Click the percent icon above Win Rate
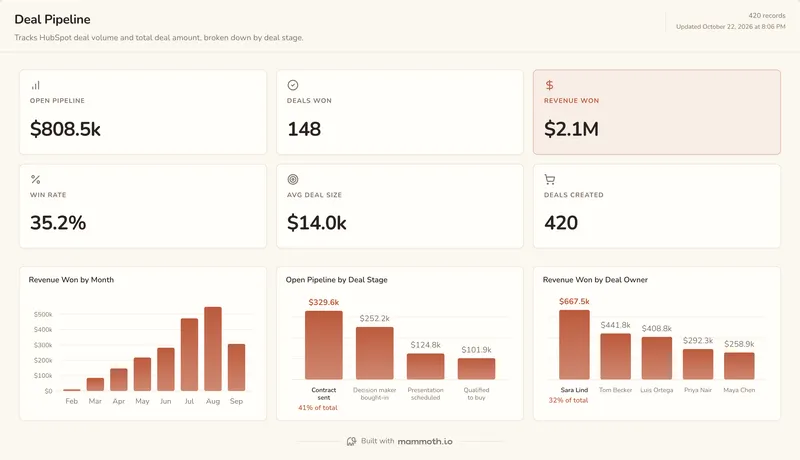The image size is (800, 460). [x=35, y=180]
